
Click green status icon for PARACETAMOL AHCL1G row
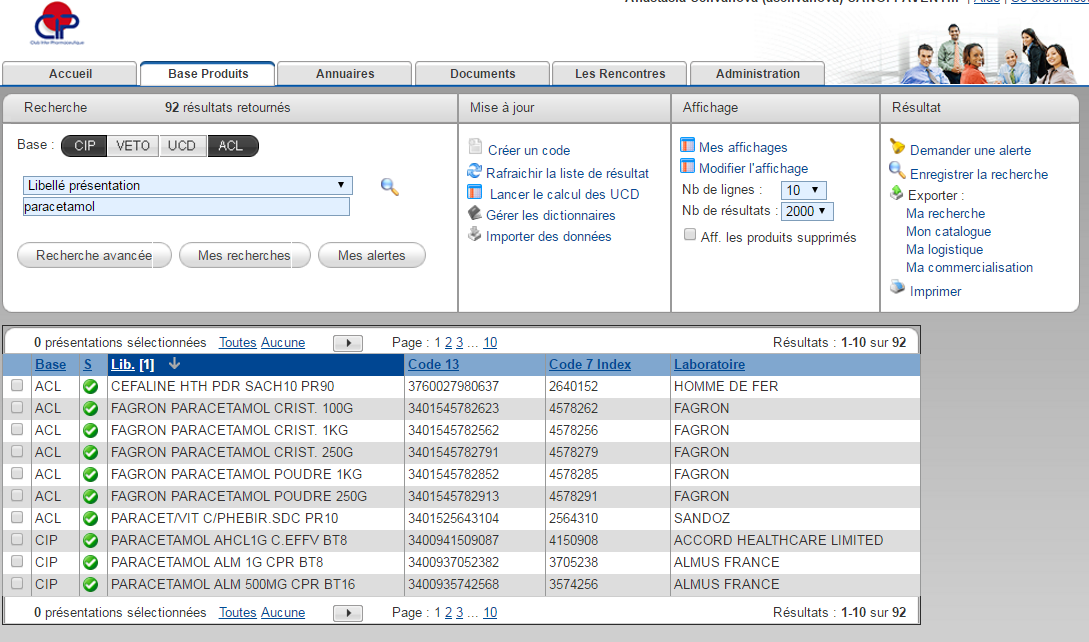pos(90,541)
